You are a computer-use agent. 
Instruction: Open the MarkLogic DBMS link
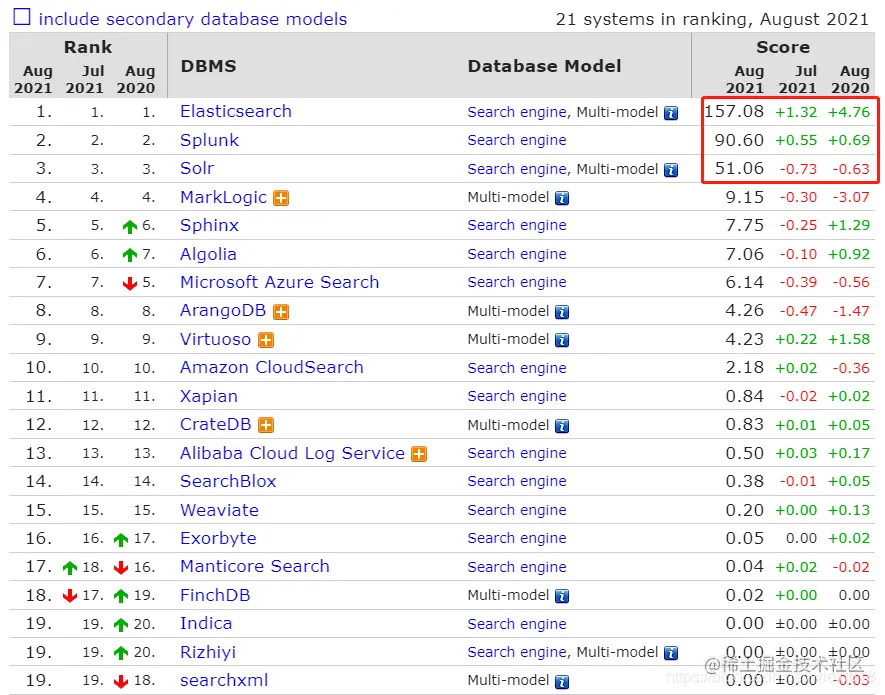[x=224, y=197]
